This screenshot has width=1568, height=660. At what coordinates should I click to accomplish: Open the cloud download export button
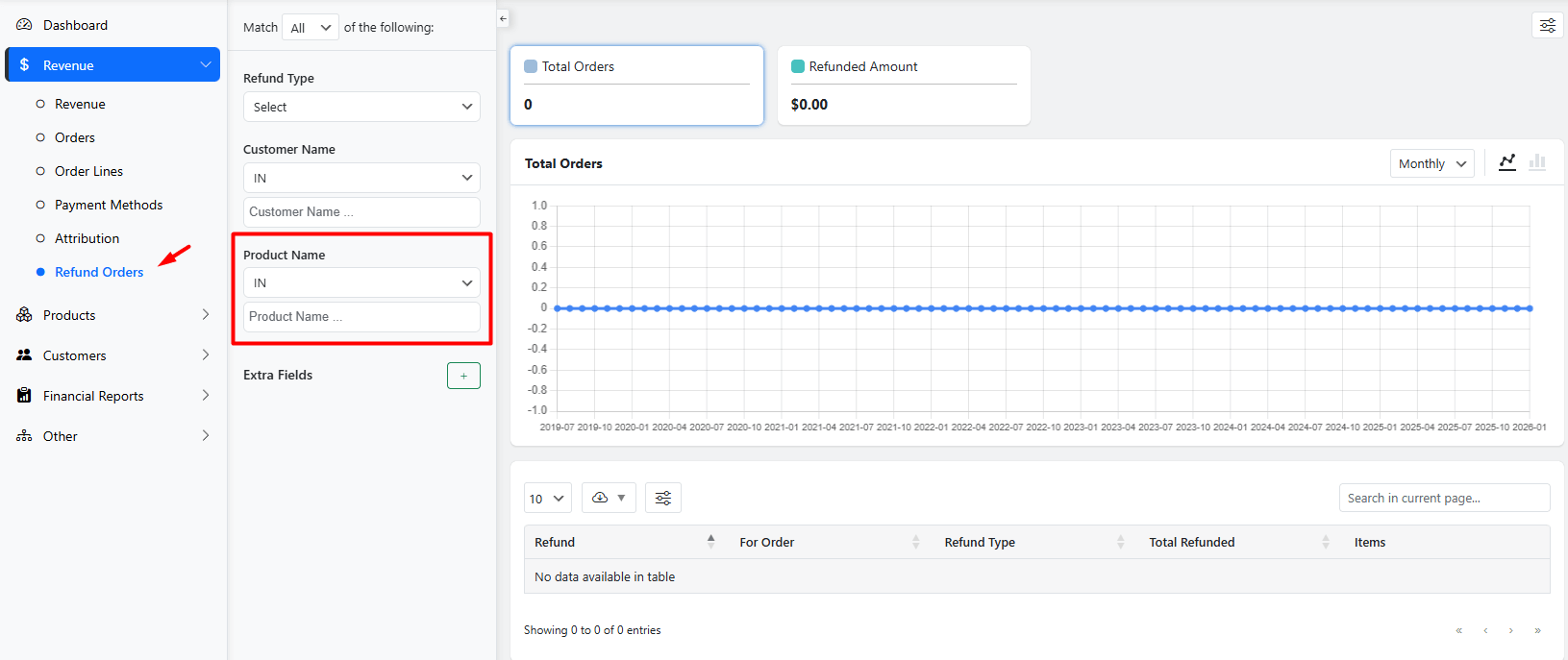pos(608,498)
